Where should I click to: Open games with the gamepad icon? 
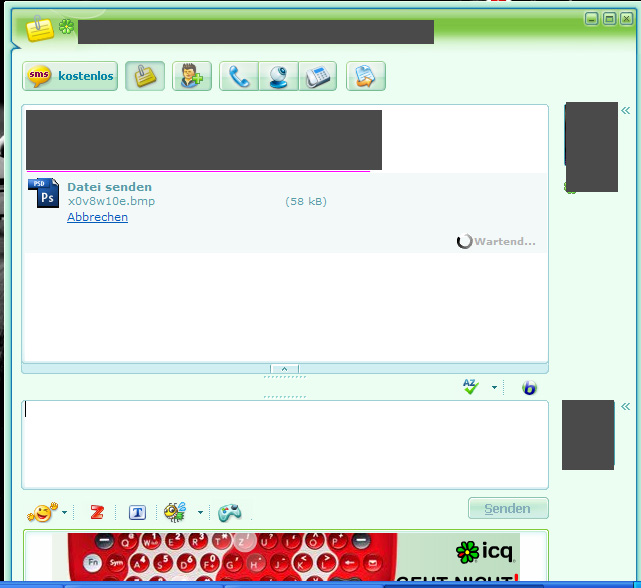pyautogui.click(x=230, y=513)
